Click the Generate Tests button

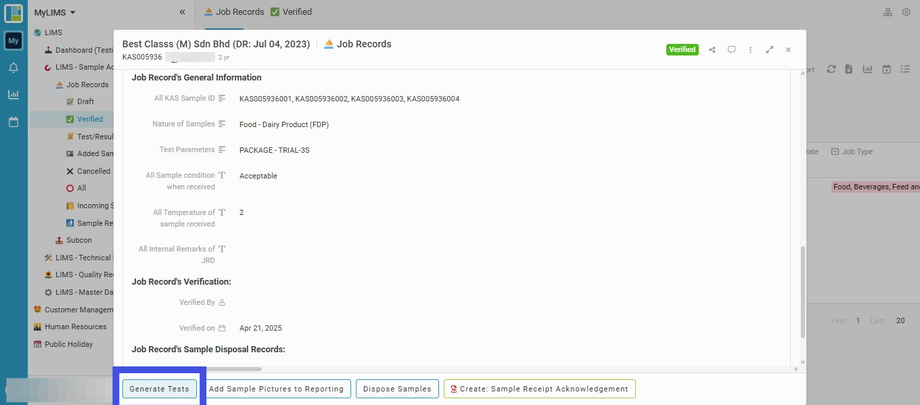[159, 389]
